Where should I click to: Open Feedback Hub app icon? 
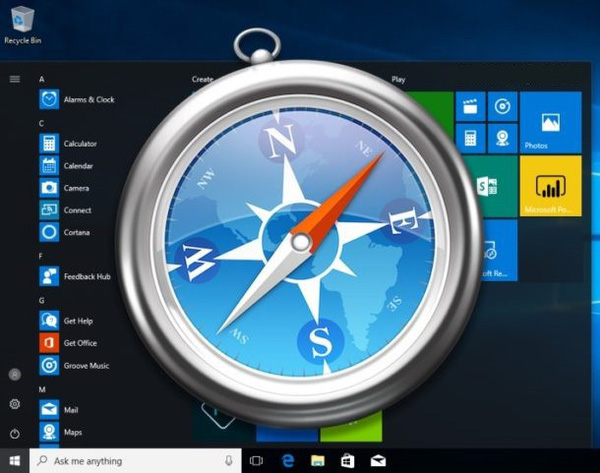click(49, 276)
